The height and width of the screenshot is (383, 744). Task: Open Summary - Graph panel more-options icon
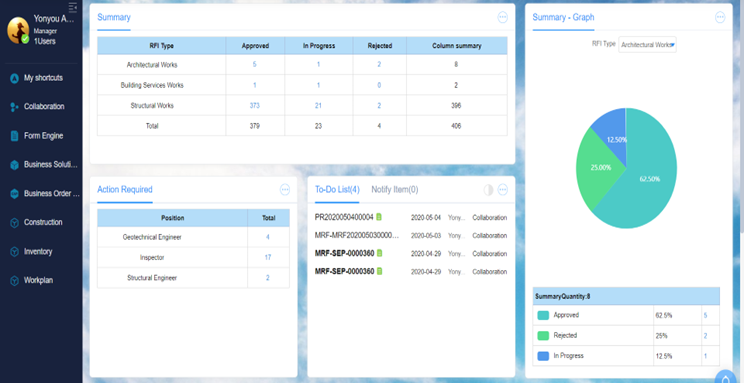point(720,18)
